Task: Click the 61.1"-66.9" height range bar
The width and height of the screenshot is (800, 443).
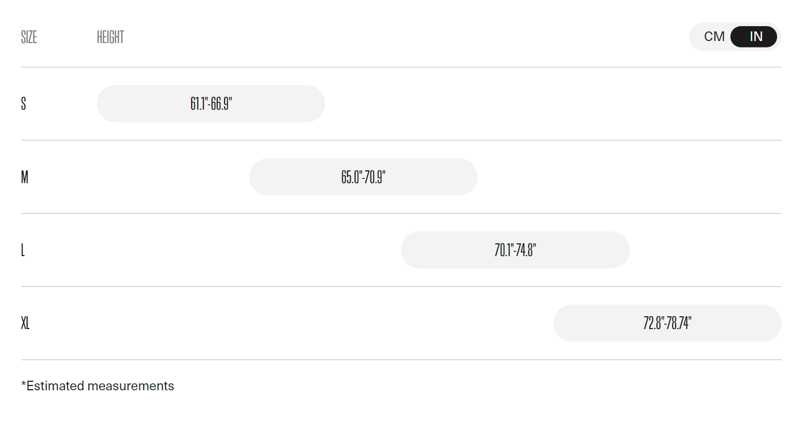Action: point(211,104)
